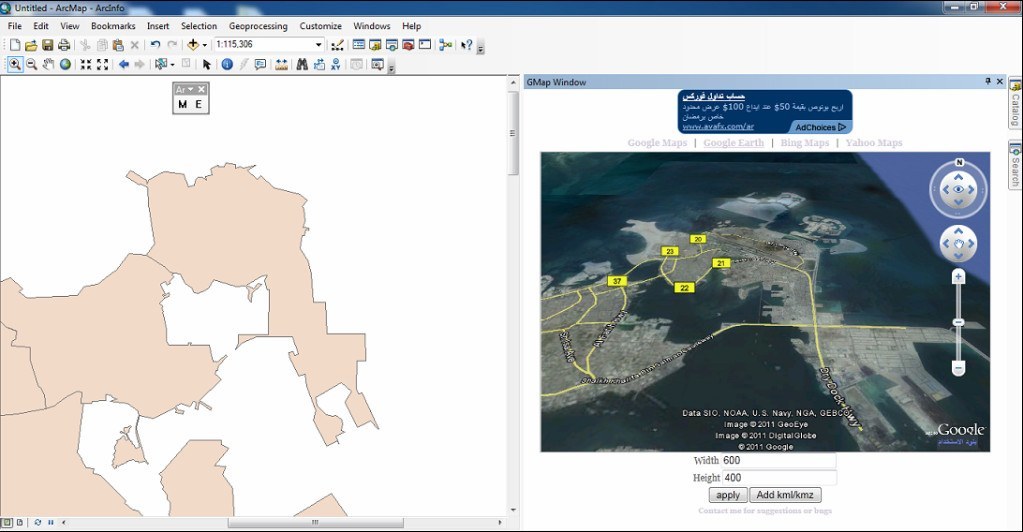
Task: Save the current map document
Action: click(x=47, y=45)
